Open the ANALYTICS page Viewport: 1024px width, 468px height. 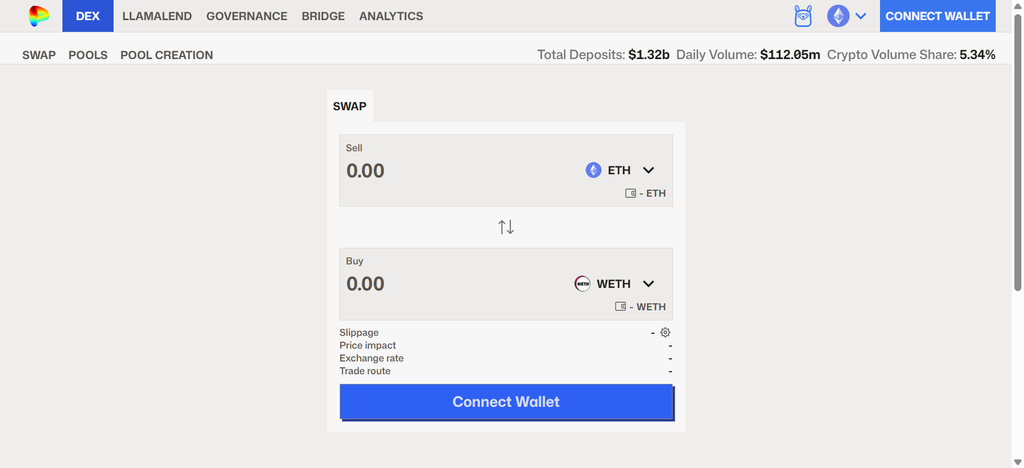[x=391, y=16]
